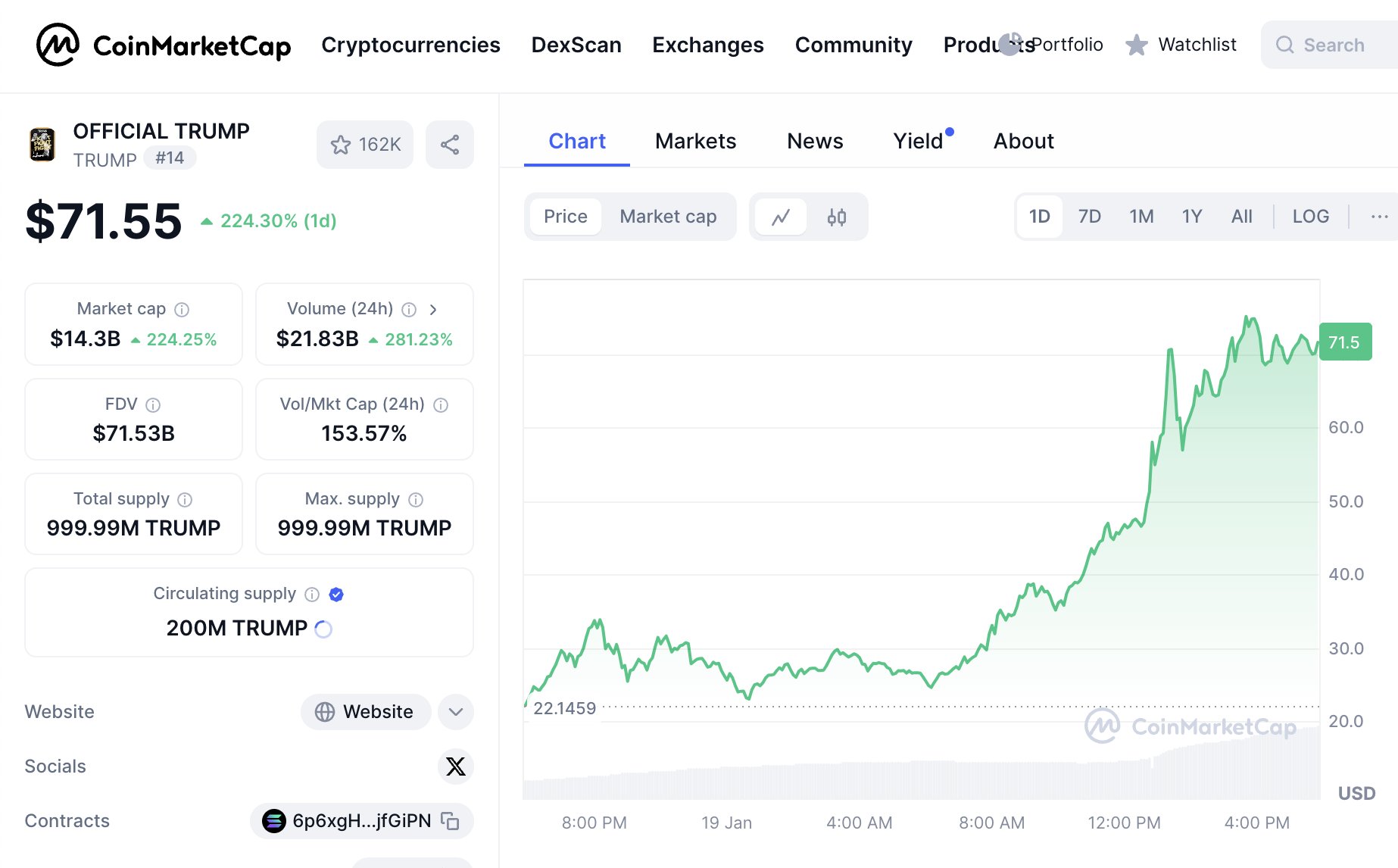The height and width of the screenshot is (868, 1398).
Task: Click Market cap info icon
Action: (182, 310)
